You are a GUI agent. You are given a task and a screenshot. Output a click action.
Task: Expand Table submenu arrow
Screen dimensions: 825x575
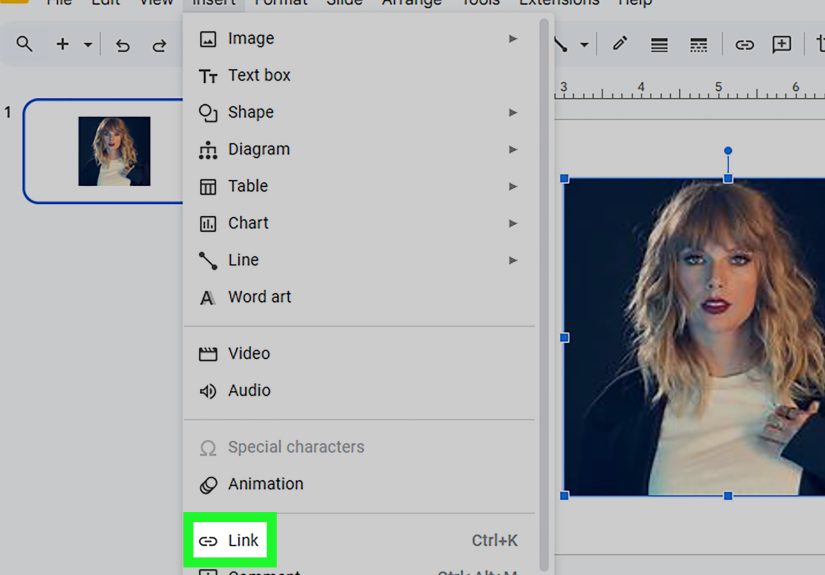(512, 186)
